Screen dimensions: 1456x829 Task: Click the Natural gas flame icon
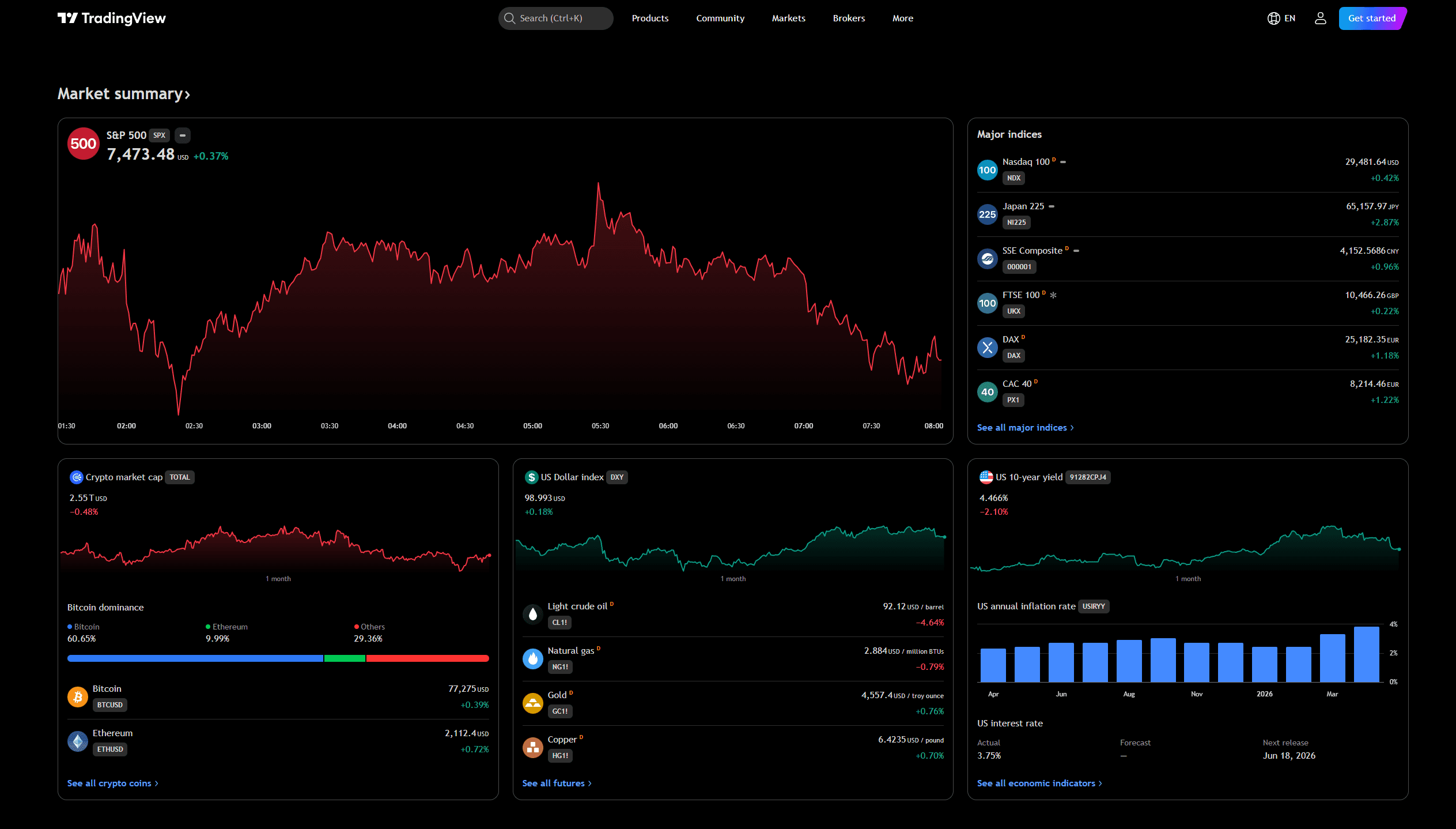533,659
